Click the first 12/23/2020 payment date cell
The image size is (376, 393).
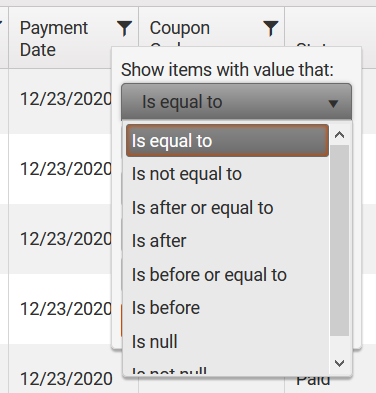coord(66,99)
